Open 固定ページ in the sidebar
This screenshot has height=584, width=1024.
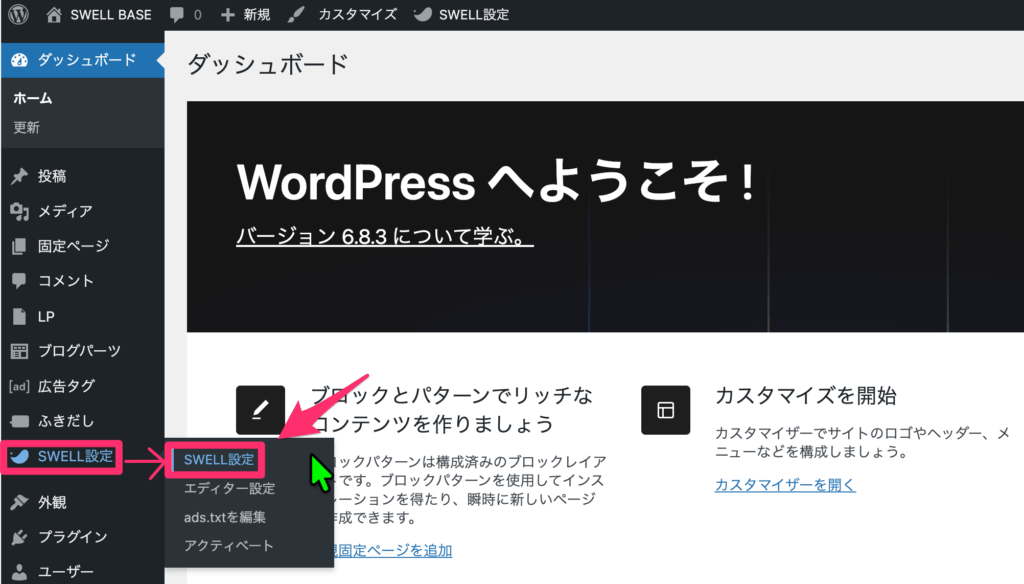click(x=73, y=246)
